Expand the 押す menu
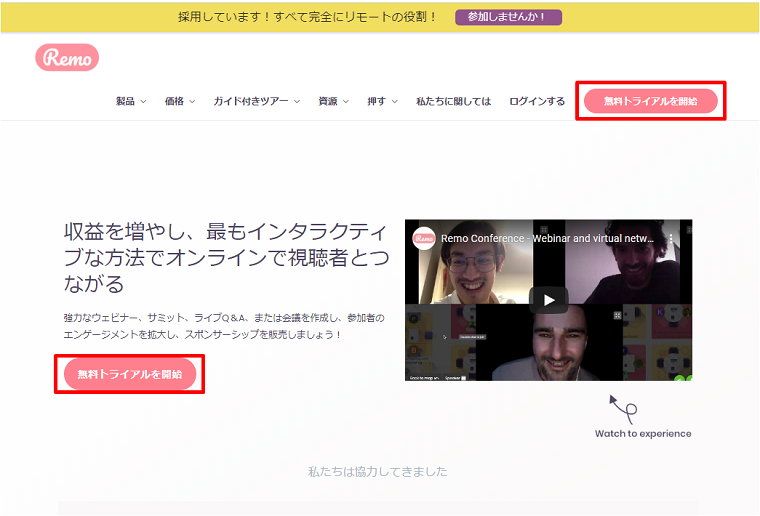760x516 pixels. pyautogui.click(x=382, y=101)
